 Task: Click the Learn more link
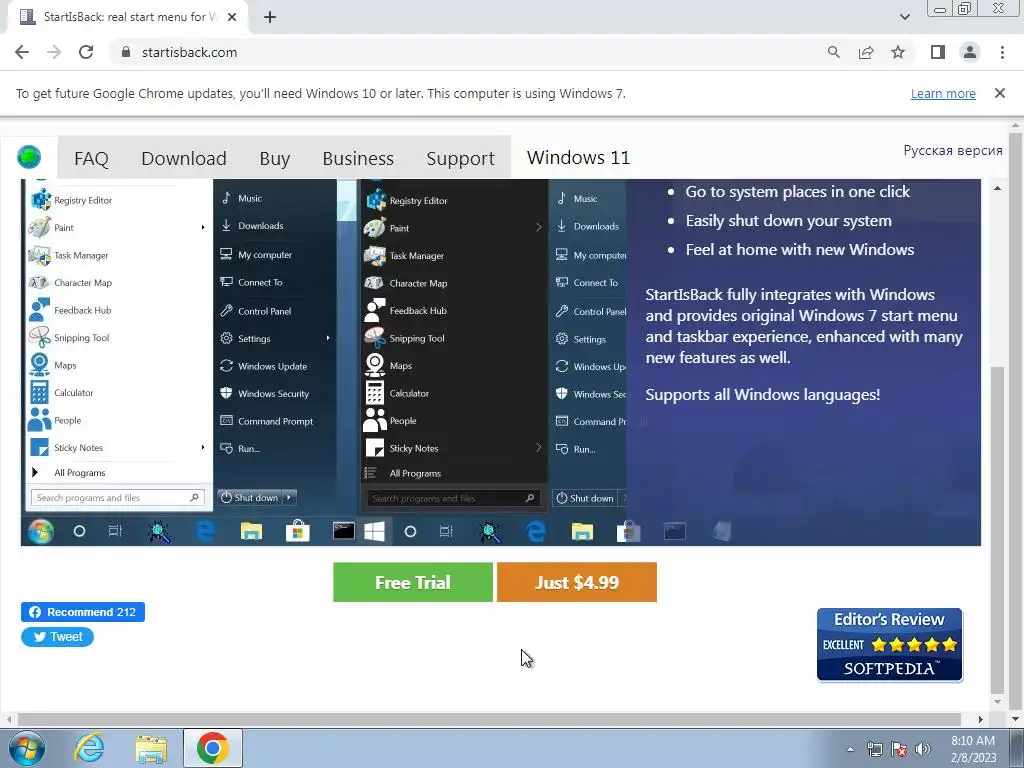(943, 93)
